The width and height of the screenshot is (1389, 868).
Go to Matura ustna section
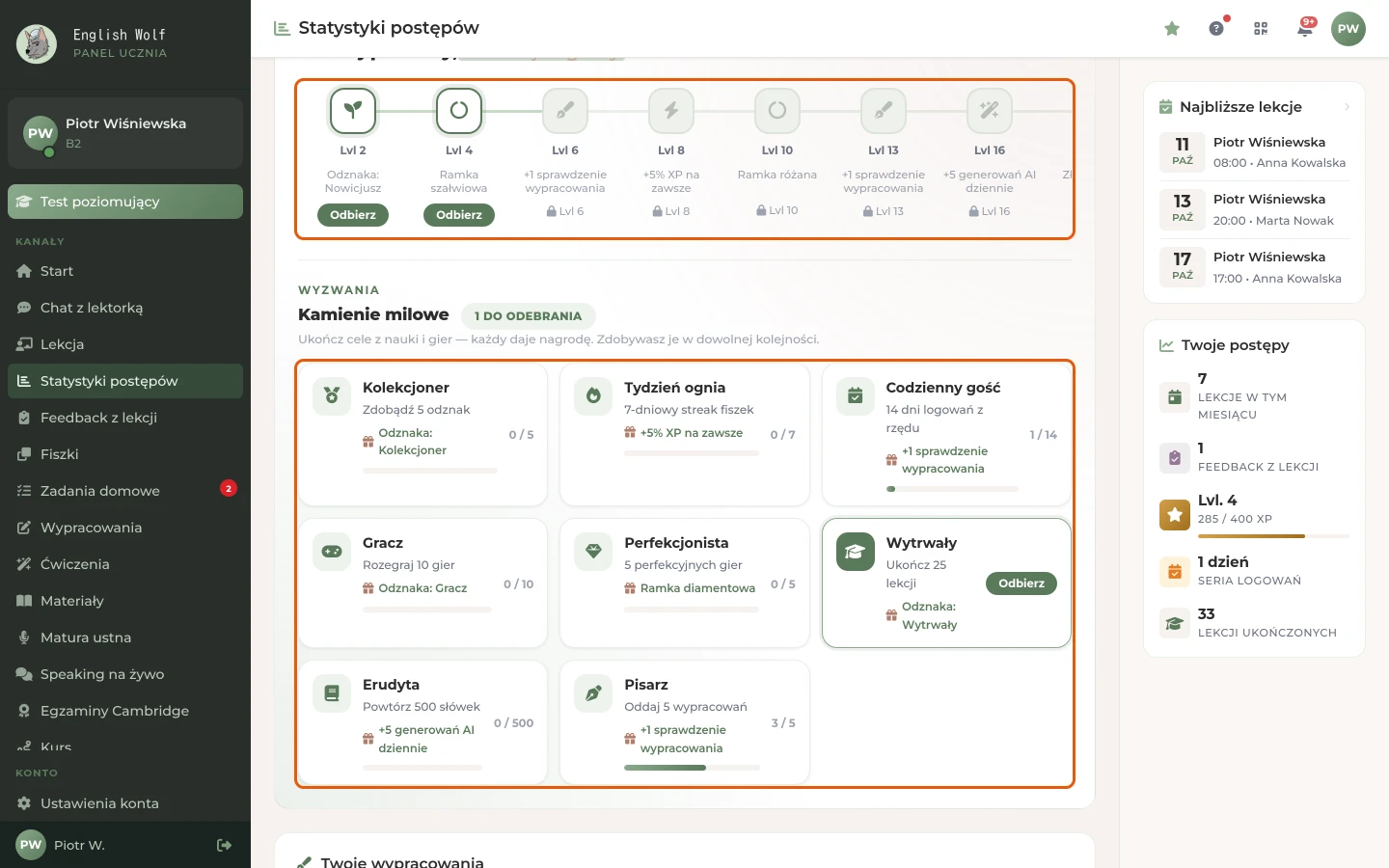(x=125, y=637)
